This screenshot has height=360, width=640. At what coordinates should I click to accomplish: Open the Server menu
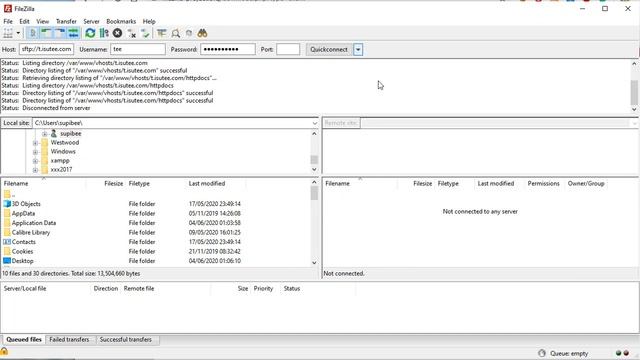click(x=91, y=21)
